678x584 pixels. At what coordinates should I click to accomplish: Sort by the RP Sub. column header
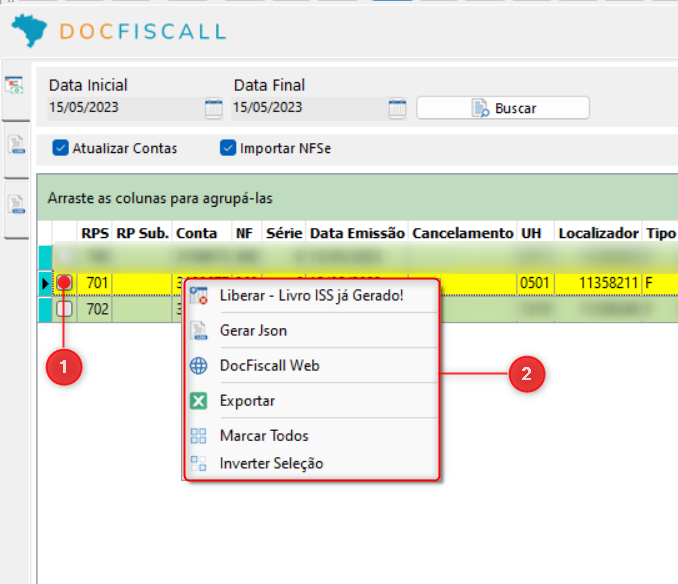[x=142, y=233]
